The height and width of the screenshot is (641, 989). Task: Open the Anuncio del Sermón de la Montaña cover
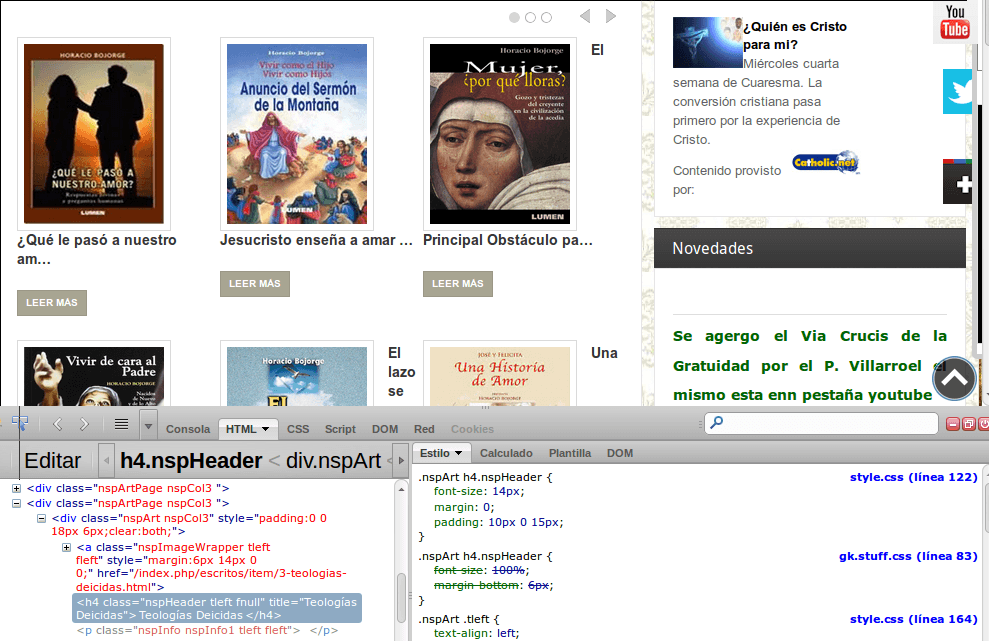[x=297, y=134]
